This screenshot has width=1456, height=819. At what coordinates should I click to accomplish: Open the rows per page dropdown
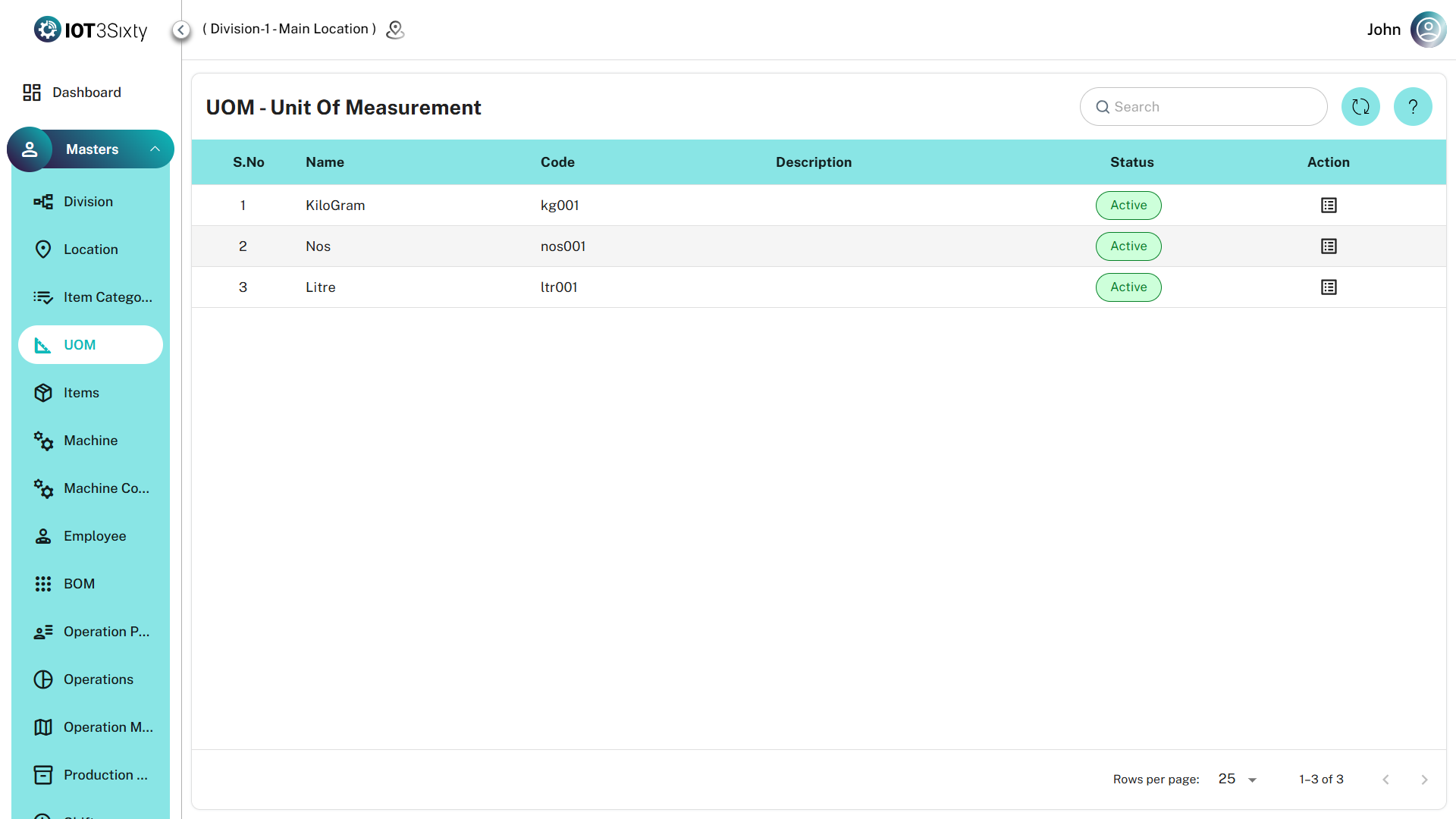pyautogui.click(x=1238, y=779)
